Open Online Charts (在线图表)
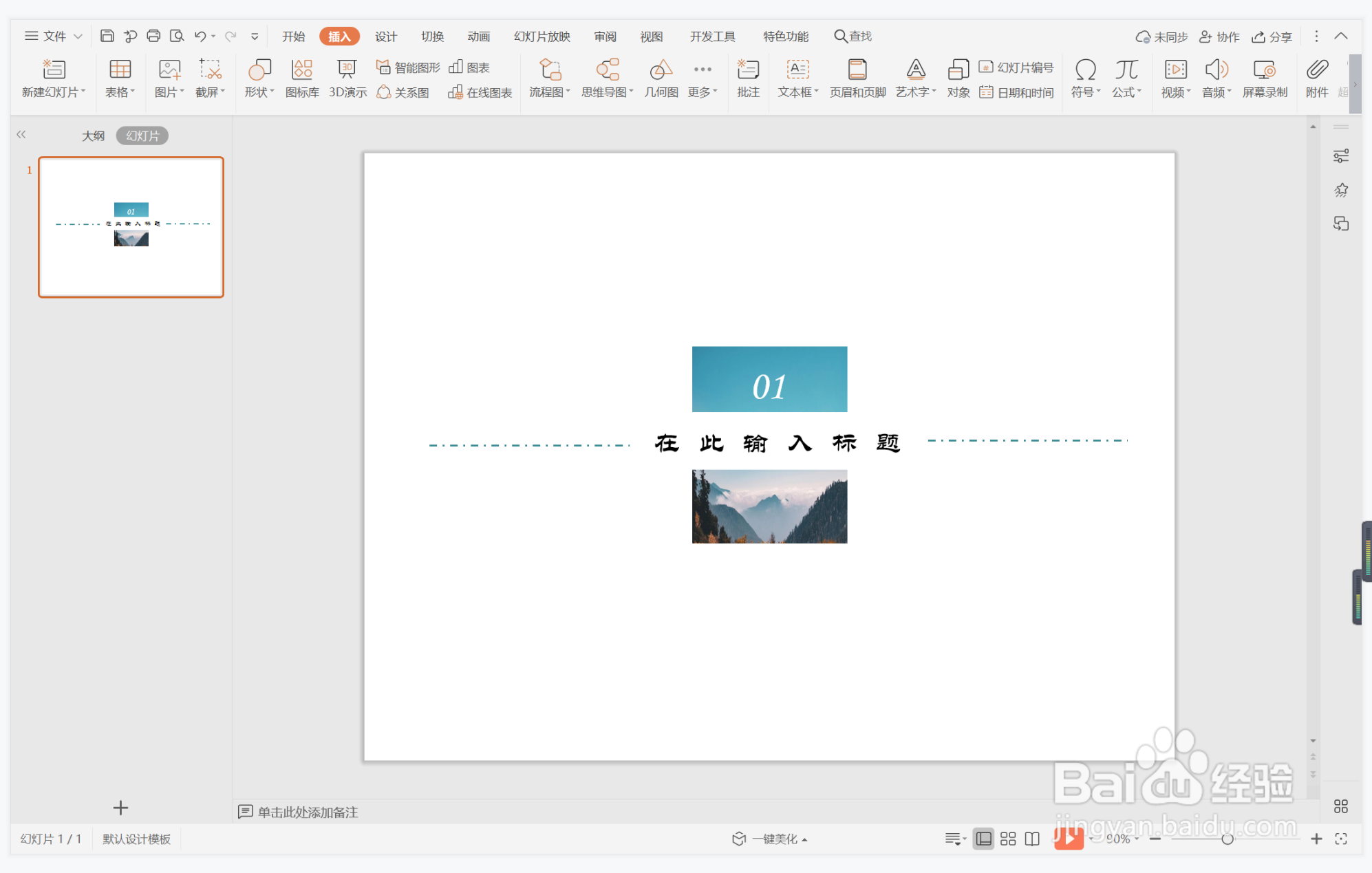Image resolution: width=1372 pixels, height=873 pixels. click(x=480, y=92)
